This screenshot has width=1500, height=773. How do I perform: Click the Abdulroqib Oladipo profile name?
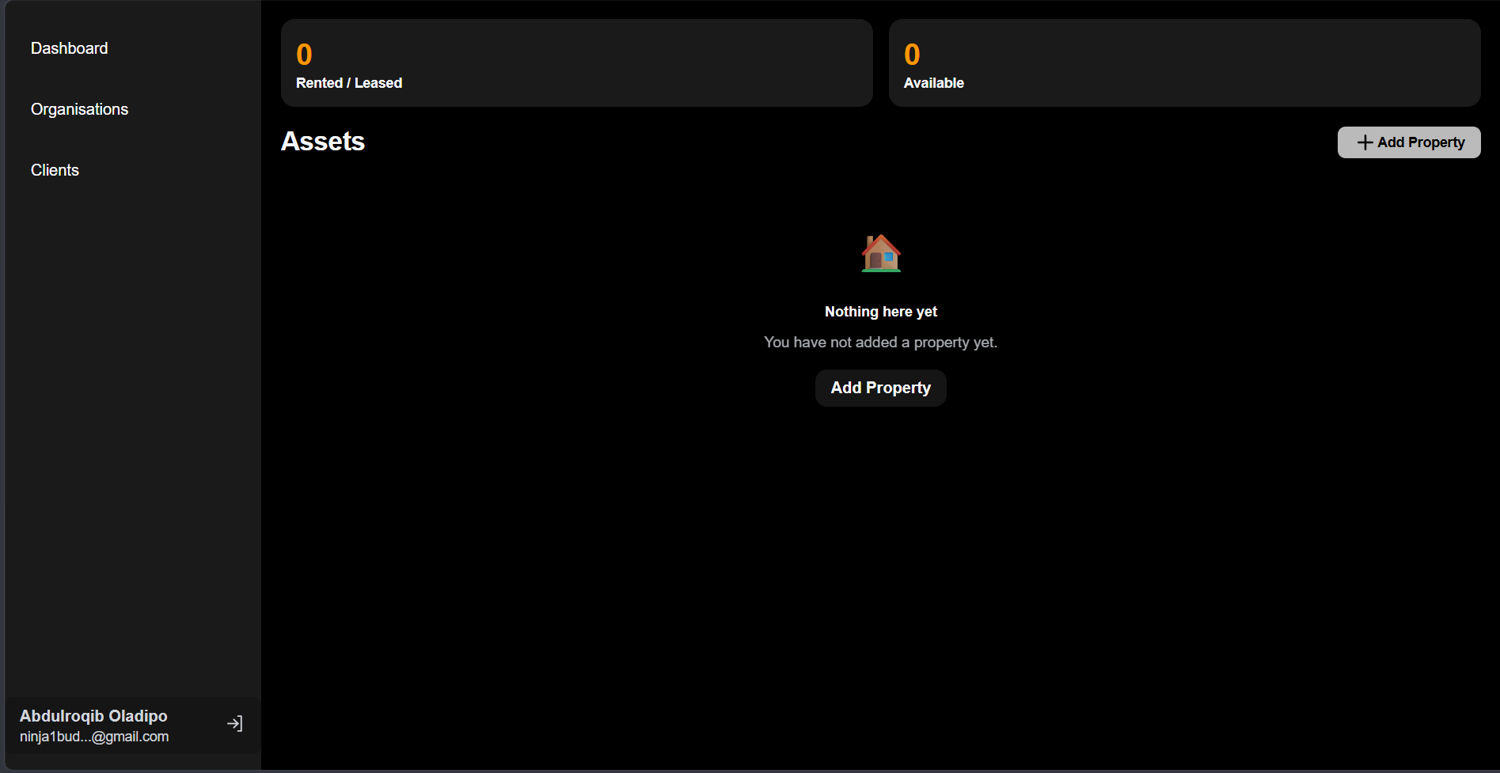tap(94, 716)
